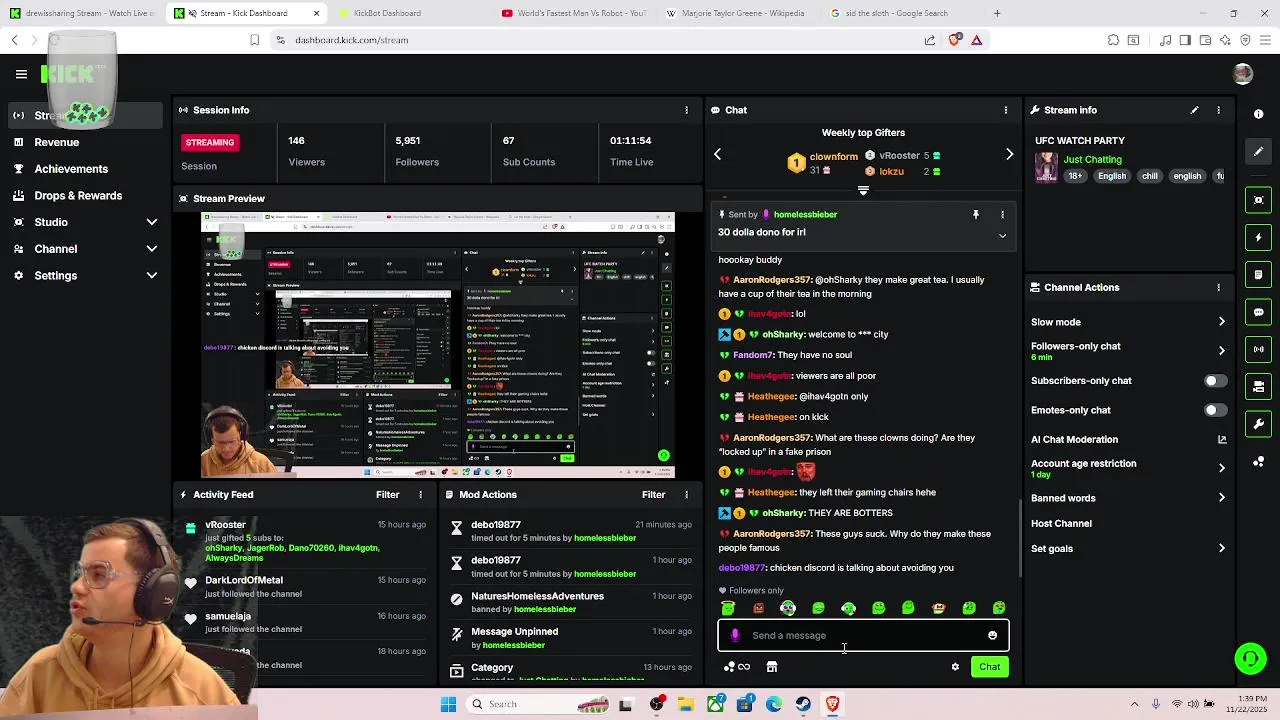Screen dimensions: 1280x720
Task: Toggle the wrench stream info widget icon
Action: [1259, 424]
